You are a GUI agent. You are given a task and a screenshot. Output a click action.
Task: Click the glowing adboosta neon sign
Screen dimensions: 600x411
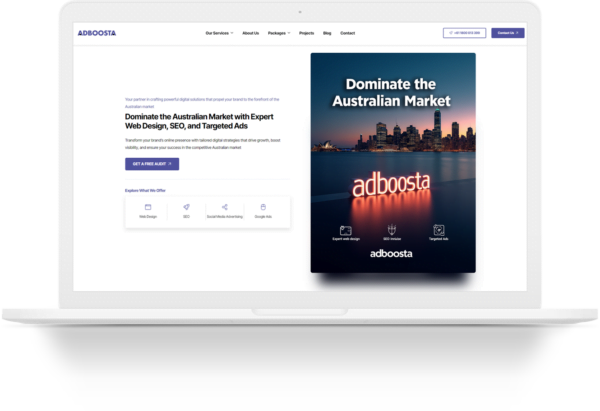tap(388, 187)
